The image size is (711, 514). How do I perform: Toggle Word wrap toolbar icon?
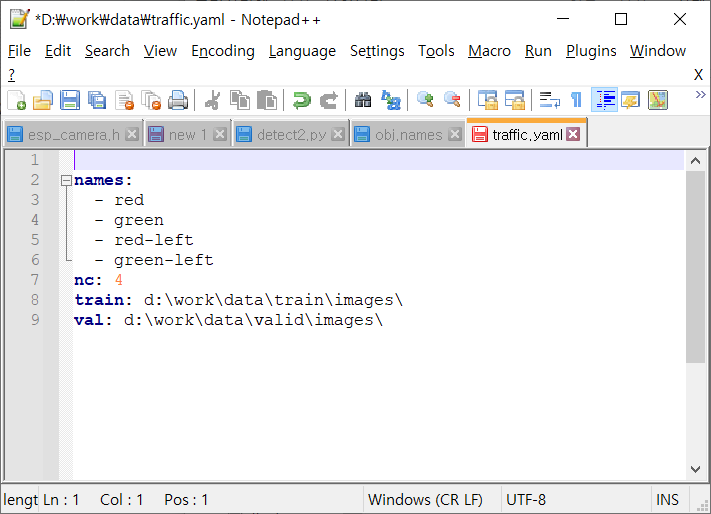tap(550, 100)
